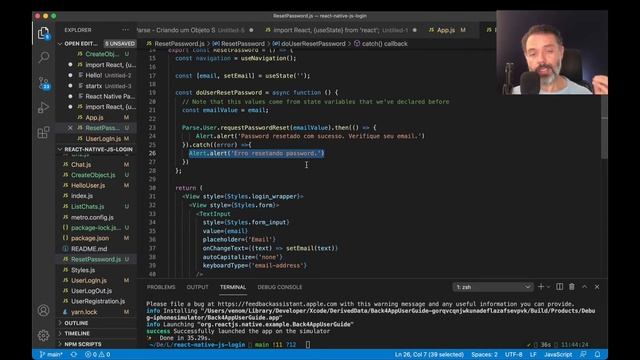
Task: Open the Run and Debug view
Action: click(x=43, y=108)
